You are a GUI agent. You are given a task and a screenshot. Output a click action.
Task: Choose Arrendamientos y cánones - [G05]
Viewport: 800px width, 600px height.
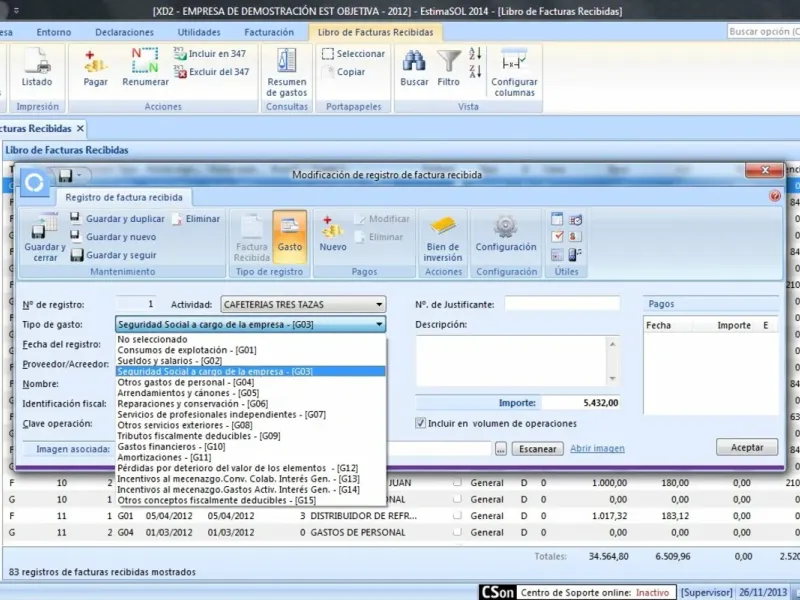(251, 393)
